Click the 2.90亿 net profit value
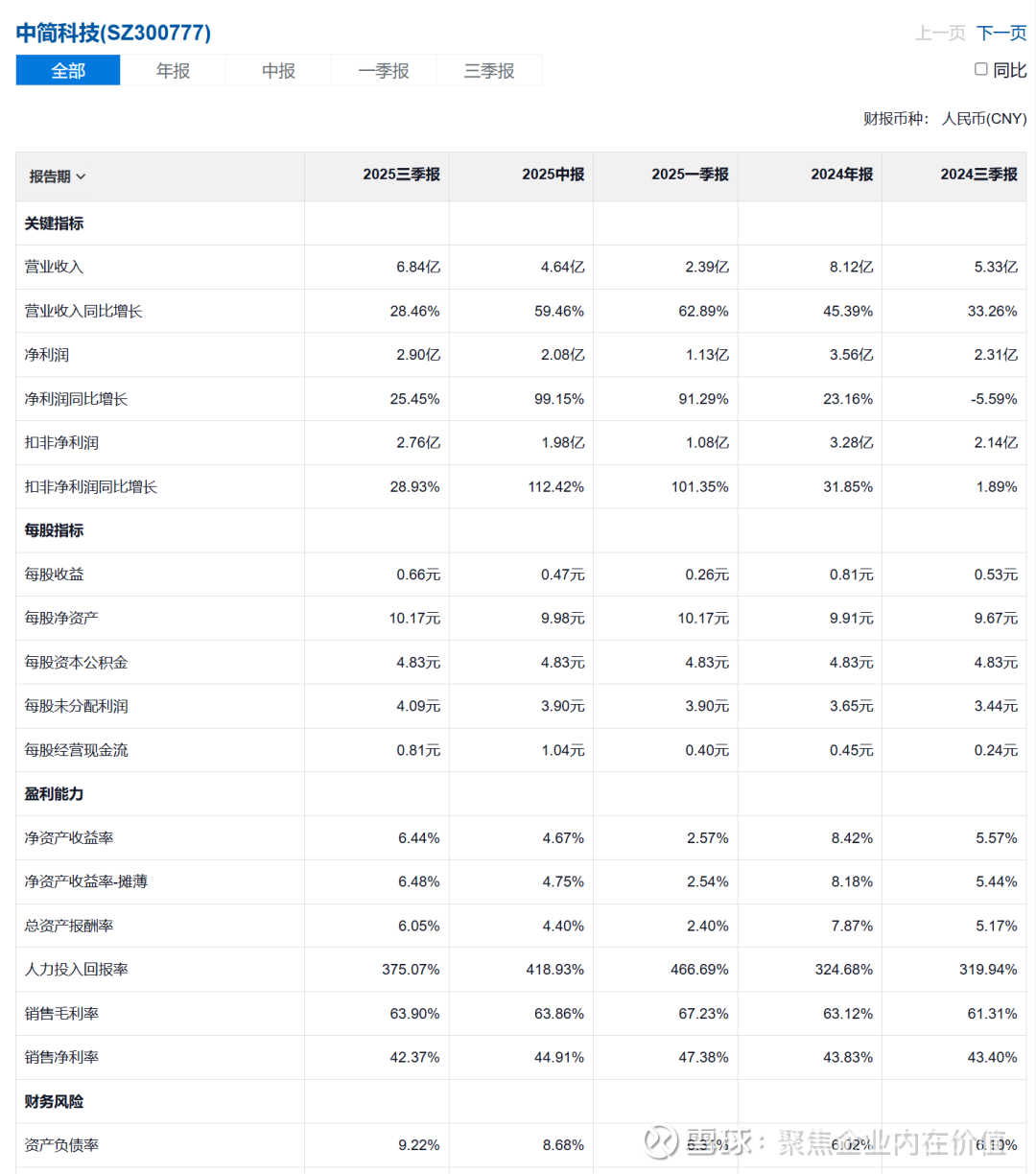The height and width of the screenshot is (1174, 1036). pyautogui.click(x=418, y=355)
